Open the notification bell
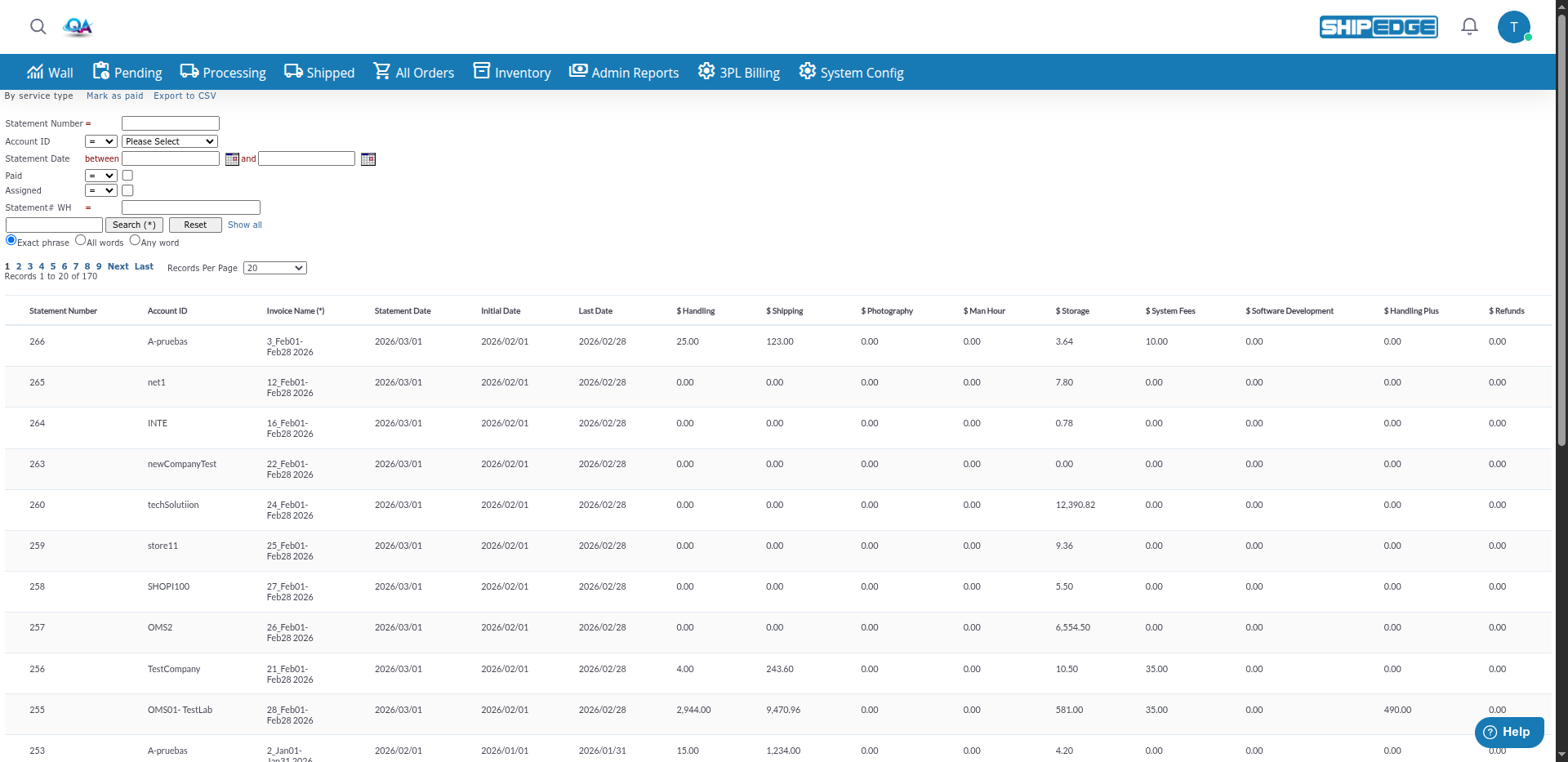 point(1468,26)
